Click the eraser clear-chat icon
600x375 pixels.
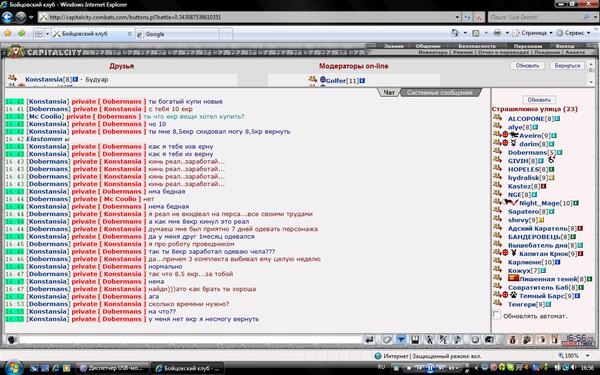pyautogui.click(x=387, y=340)
